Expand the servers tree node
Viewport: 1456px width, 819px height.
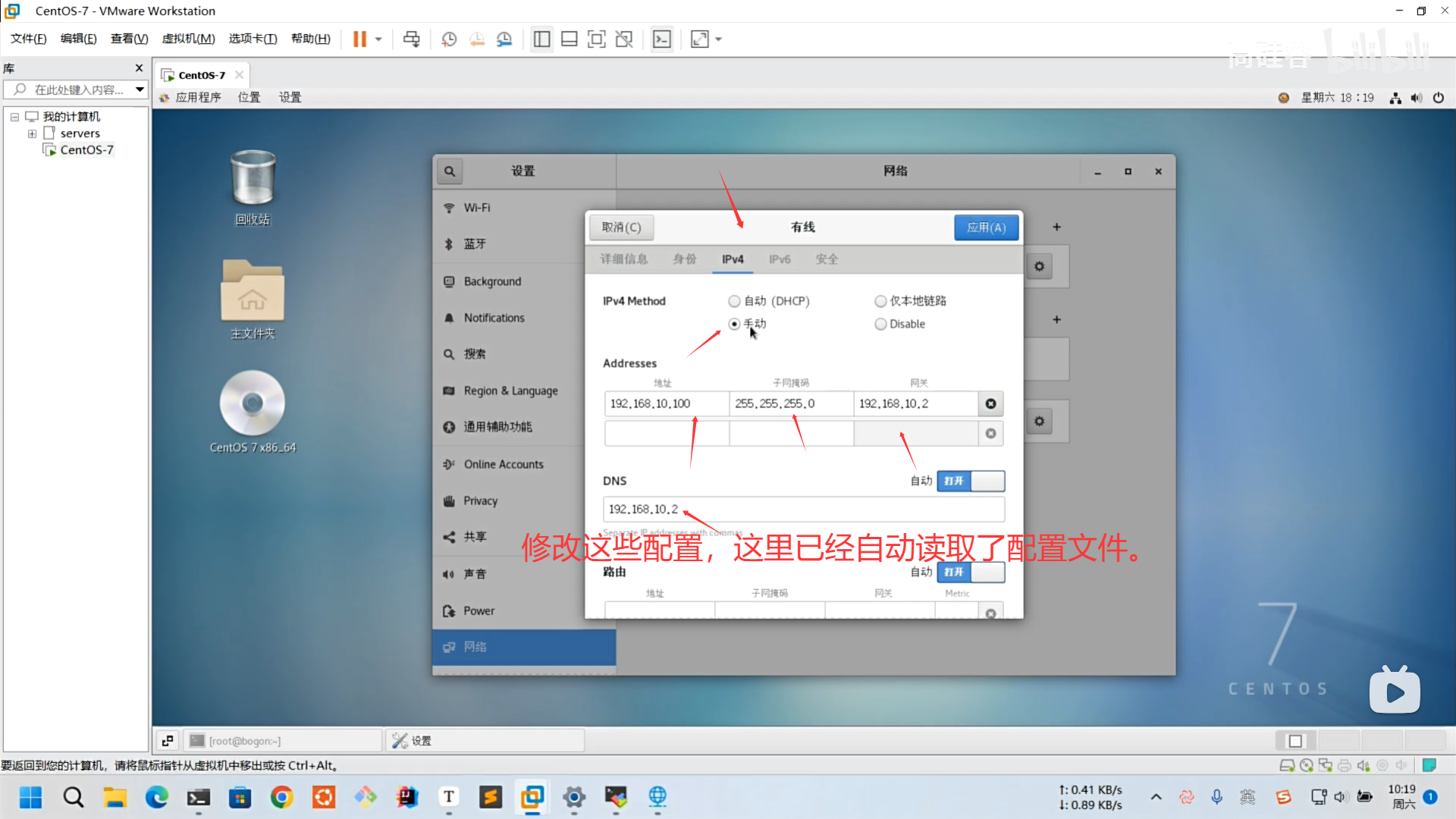[x=32, y=133]
